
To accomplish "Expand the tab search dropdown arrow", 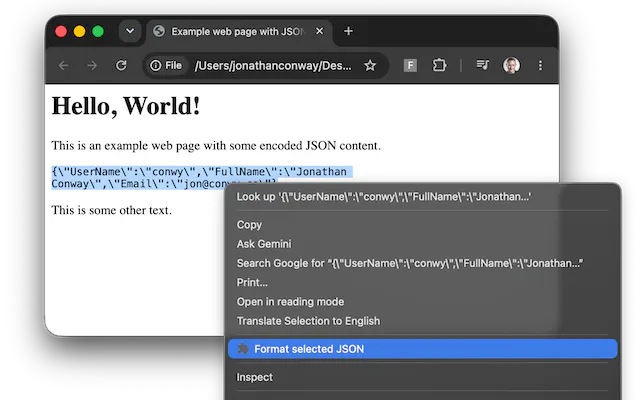I will click(130, 31).
